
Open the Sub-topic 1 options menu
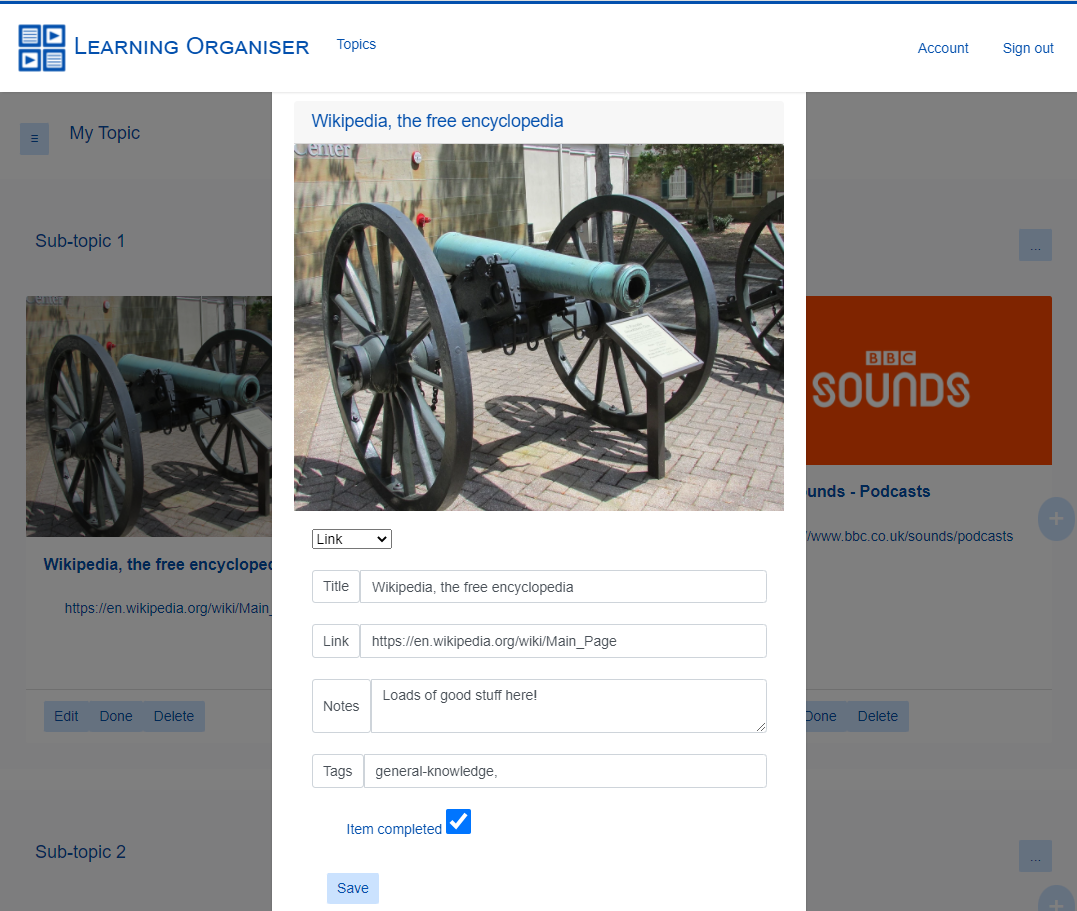coord(1035,245)
